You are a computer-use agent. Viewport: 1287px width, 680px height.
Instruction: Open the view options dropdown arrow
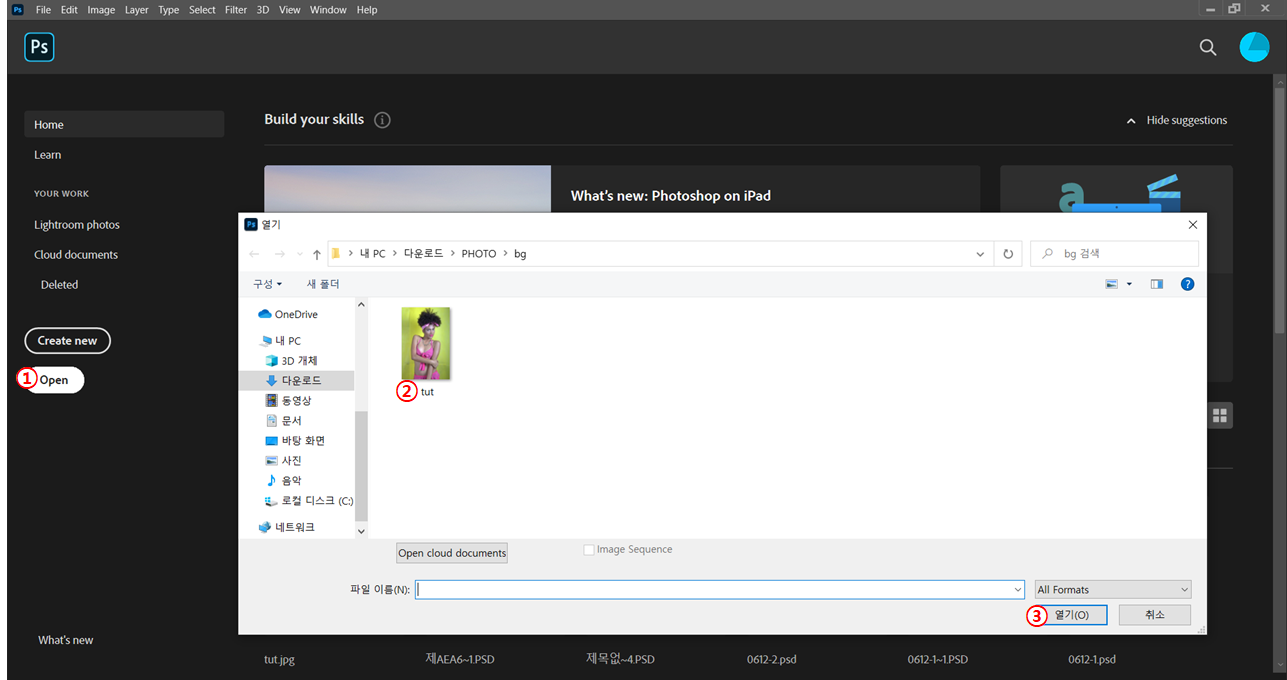pos(1129,284)
